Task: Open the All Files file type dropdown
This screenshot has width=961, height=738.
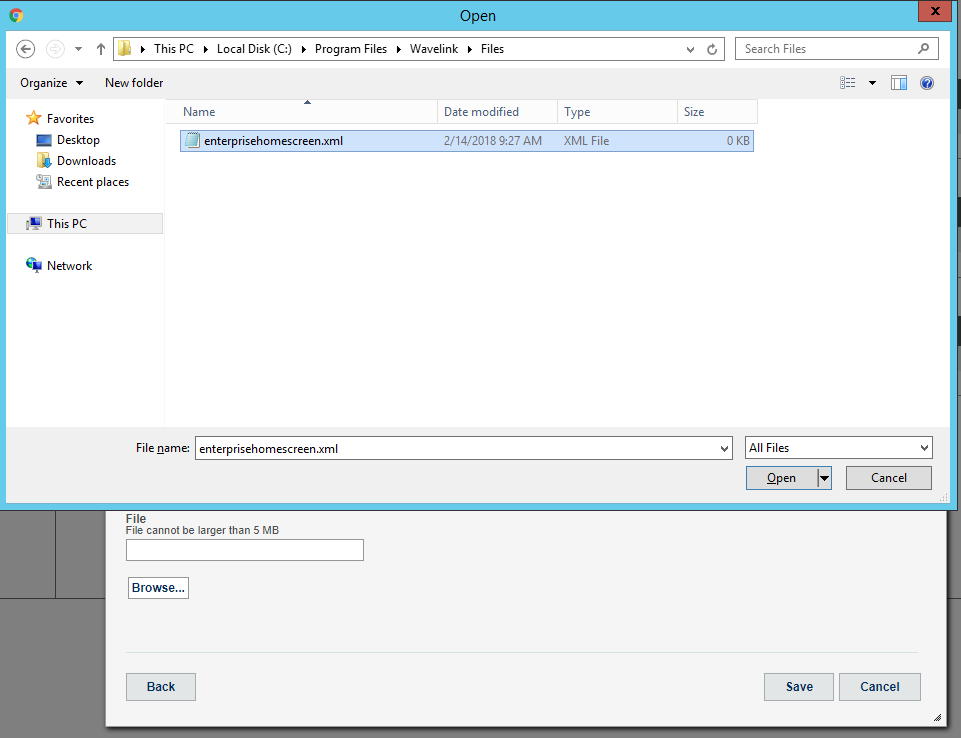Action: (x=838, y=447)
